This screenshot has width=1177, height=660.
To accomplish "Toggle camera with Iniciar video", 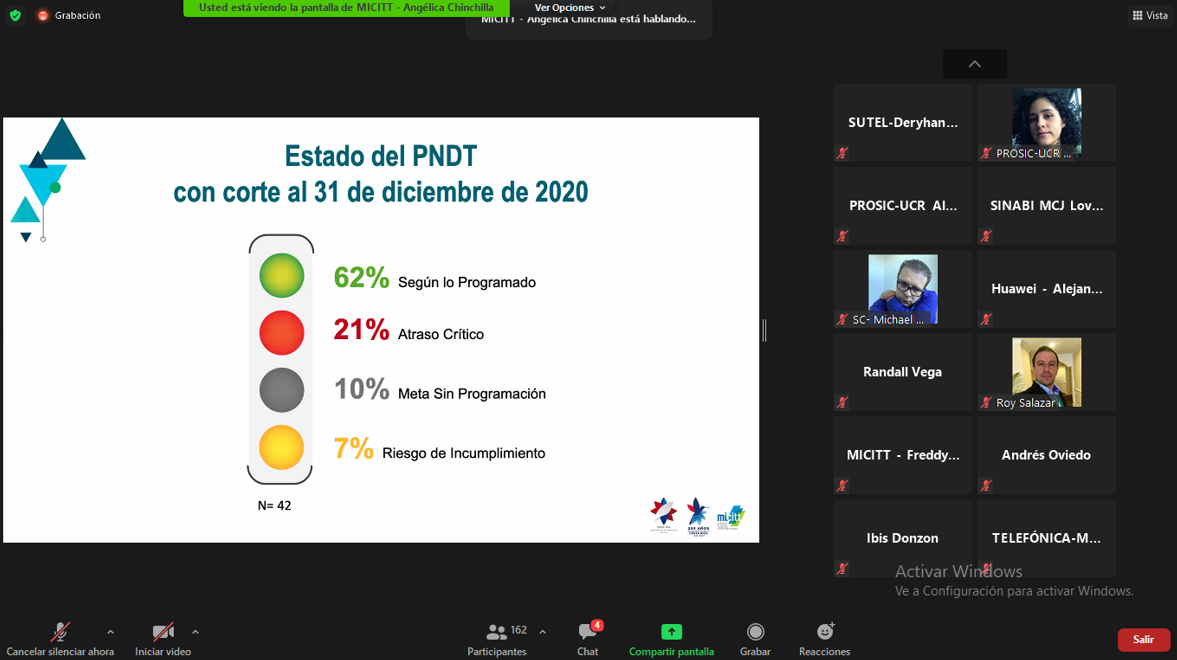I will tap(162, 639).
